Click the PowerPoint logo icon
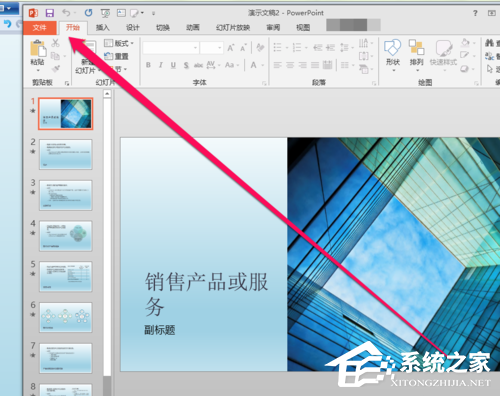The height and width of the screenshot is (396, 500). click(33, 13)
